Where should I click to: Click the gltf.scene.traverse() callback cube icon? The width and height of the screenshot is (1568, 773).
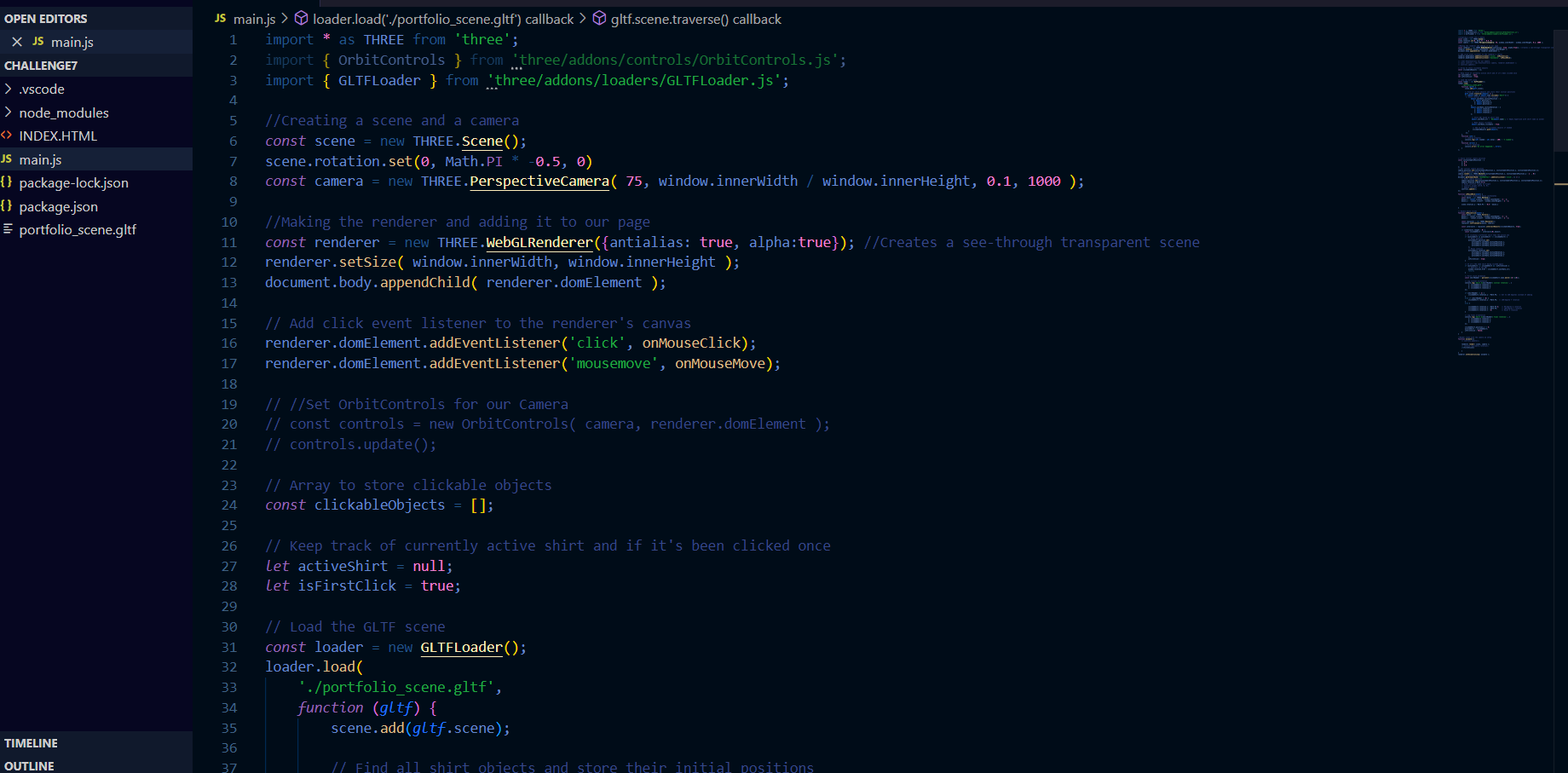(x=599, y=19)
